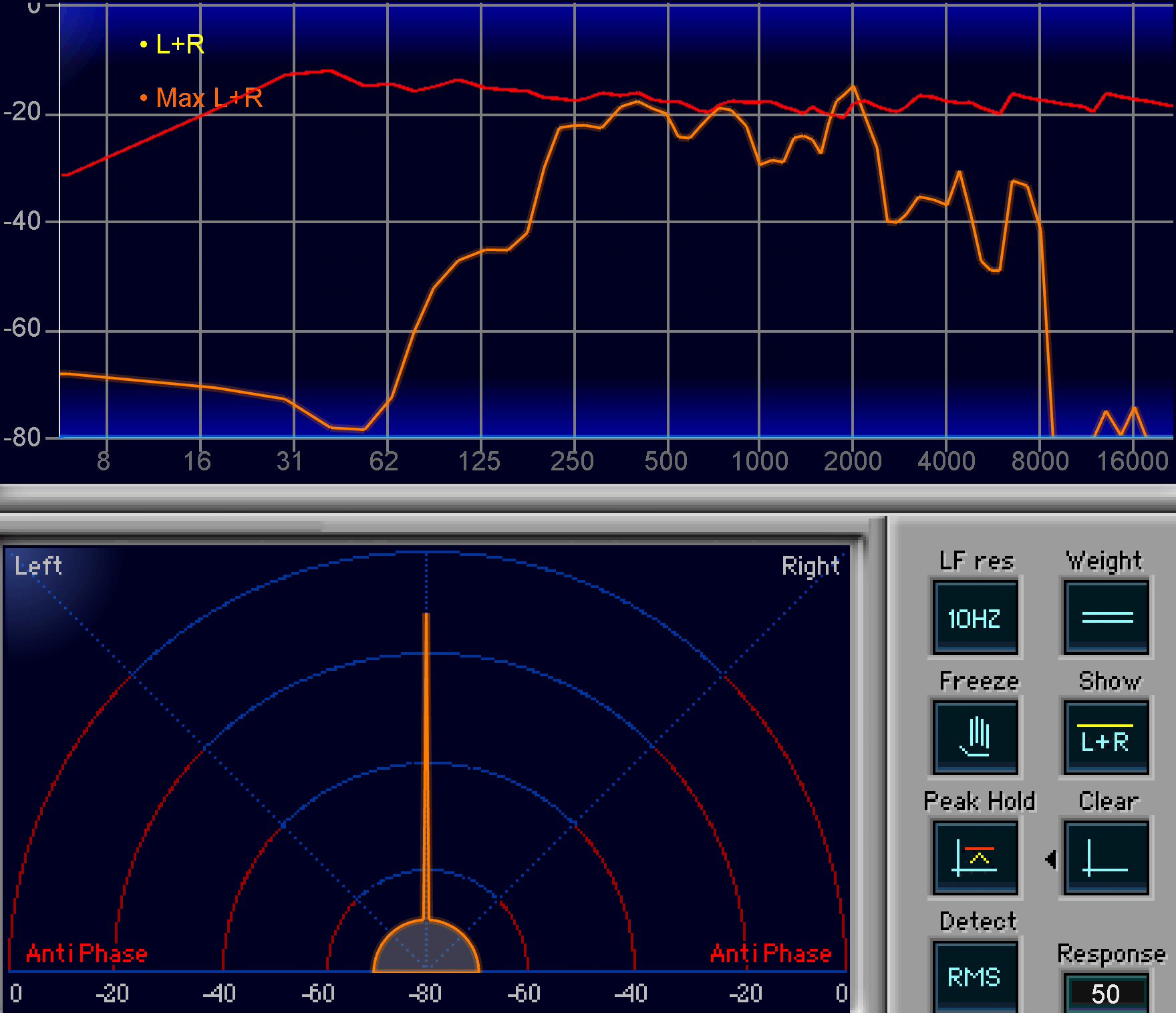The image size is (1176, 1013).
Task: Select the Left label in stereo meter
Action: (39, 566)
